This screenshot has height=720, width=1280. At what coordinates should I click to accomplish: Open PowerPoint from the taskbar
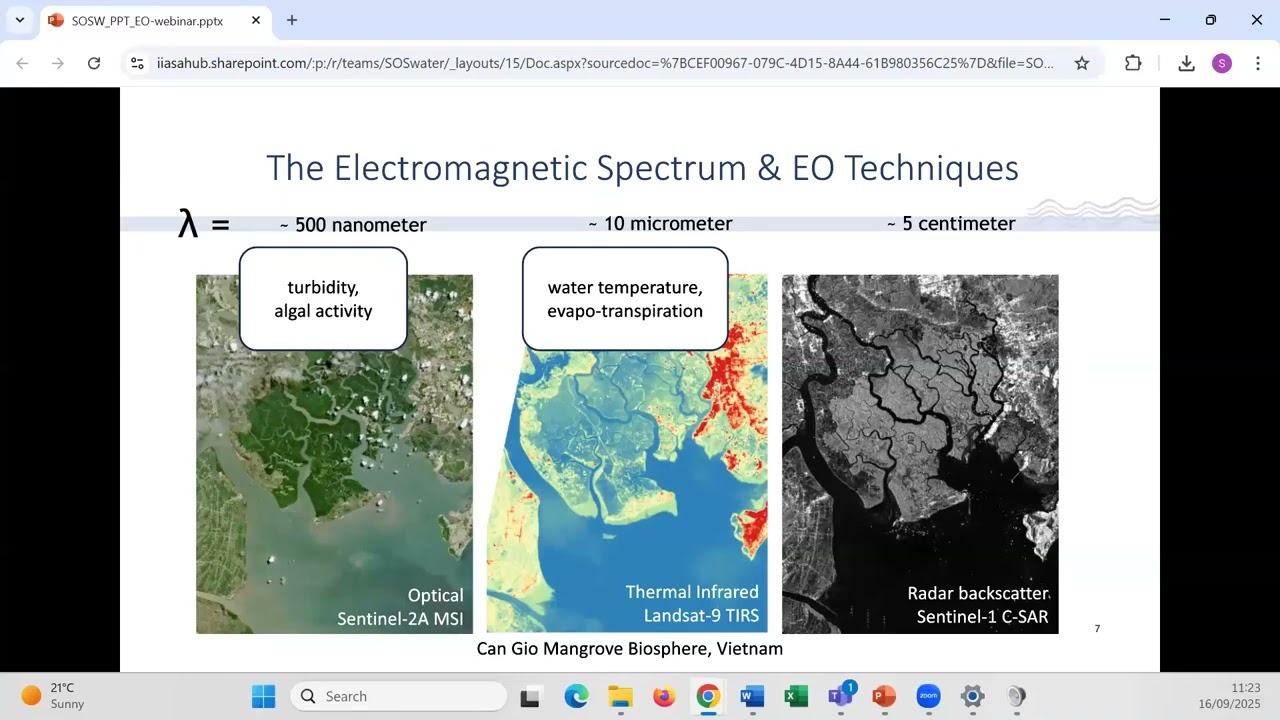point(884,696)
